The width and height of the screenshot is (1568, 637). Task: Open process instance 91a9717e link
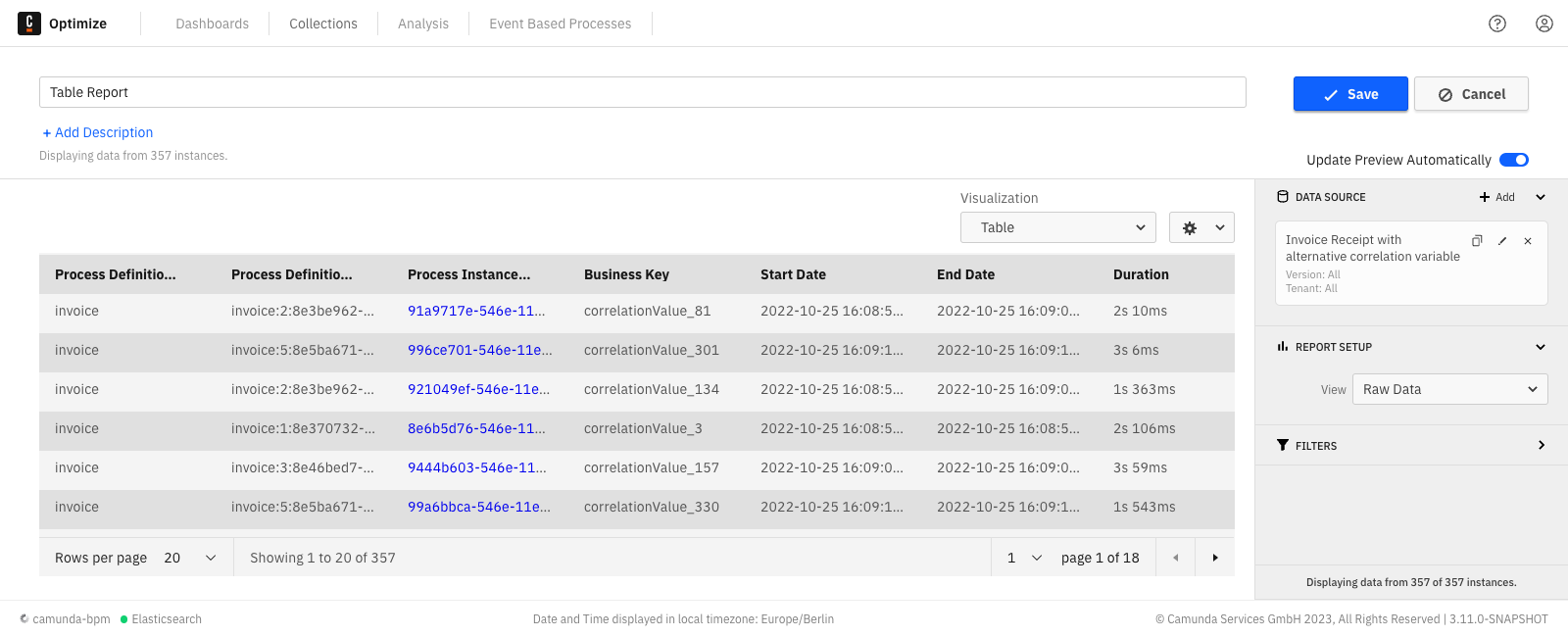pos(476,311)
